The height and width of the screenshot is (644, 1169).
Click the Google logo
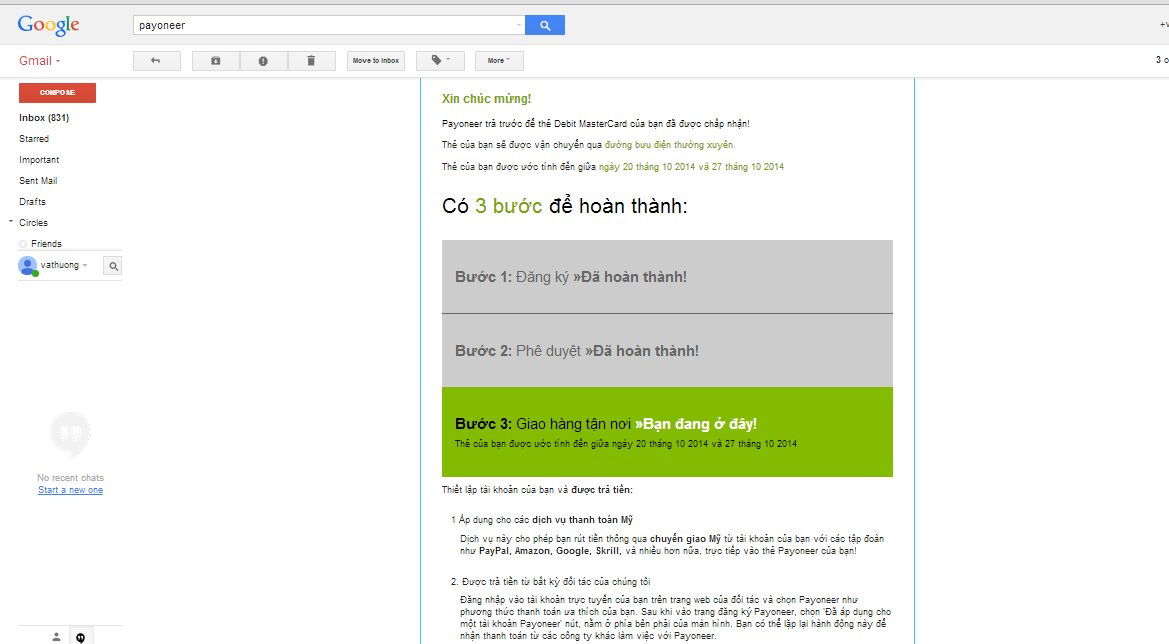(x=48, y=25)
